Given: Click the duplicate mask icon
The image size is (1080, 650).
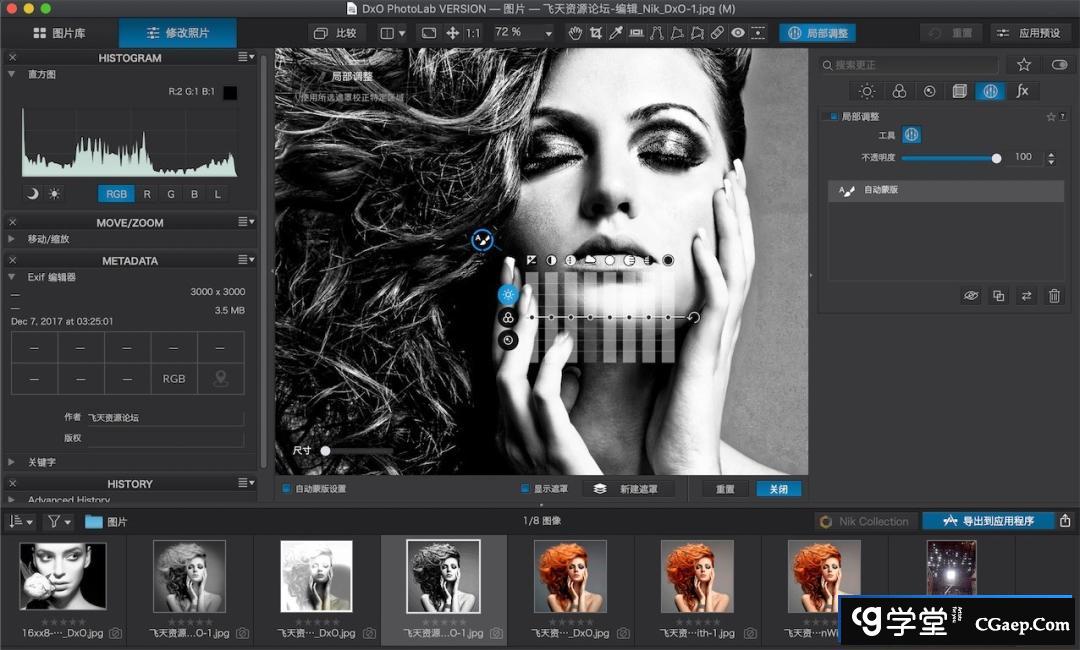Looking at the screenshot, I should tap(998, 296).
